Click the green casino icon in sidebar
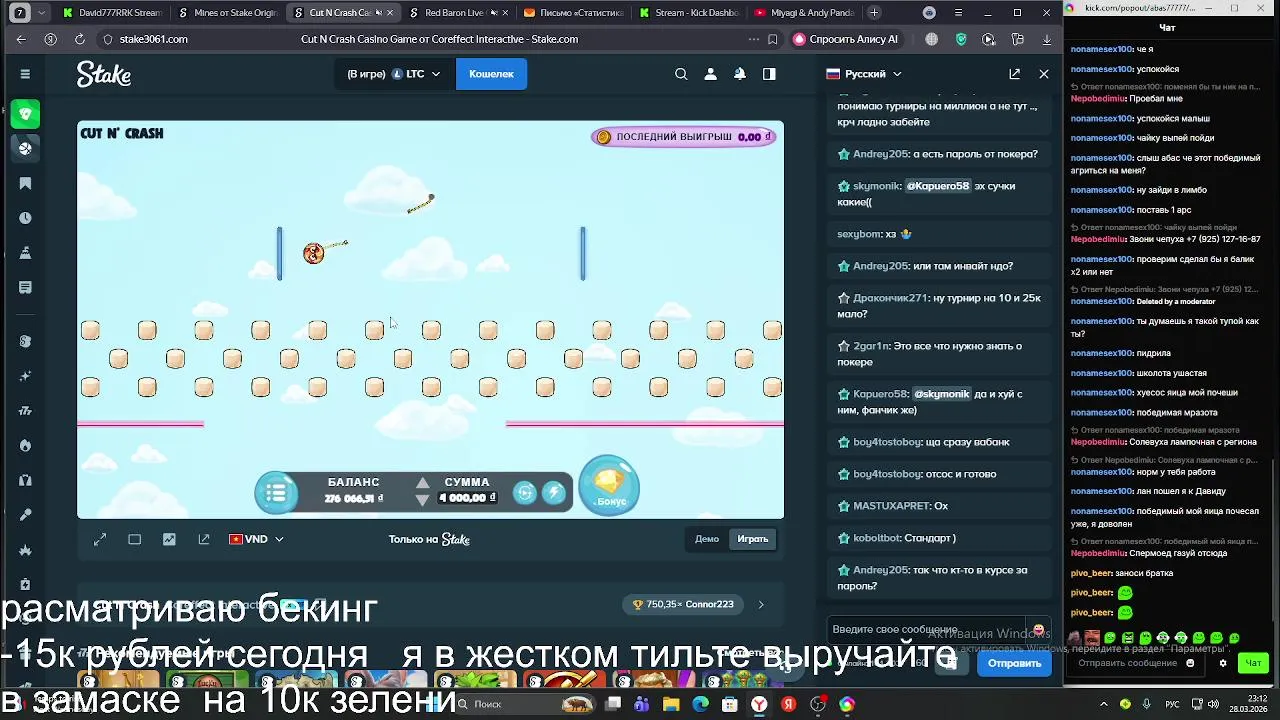Image resolution: width=1280 pixels, height=720 pixels. [x=25, y=114]
